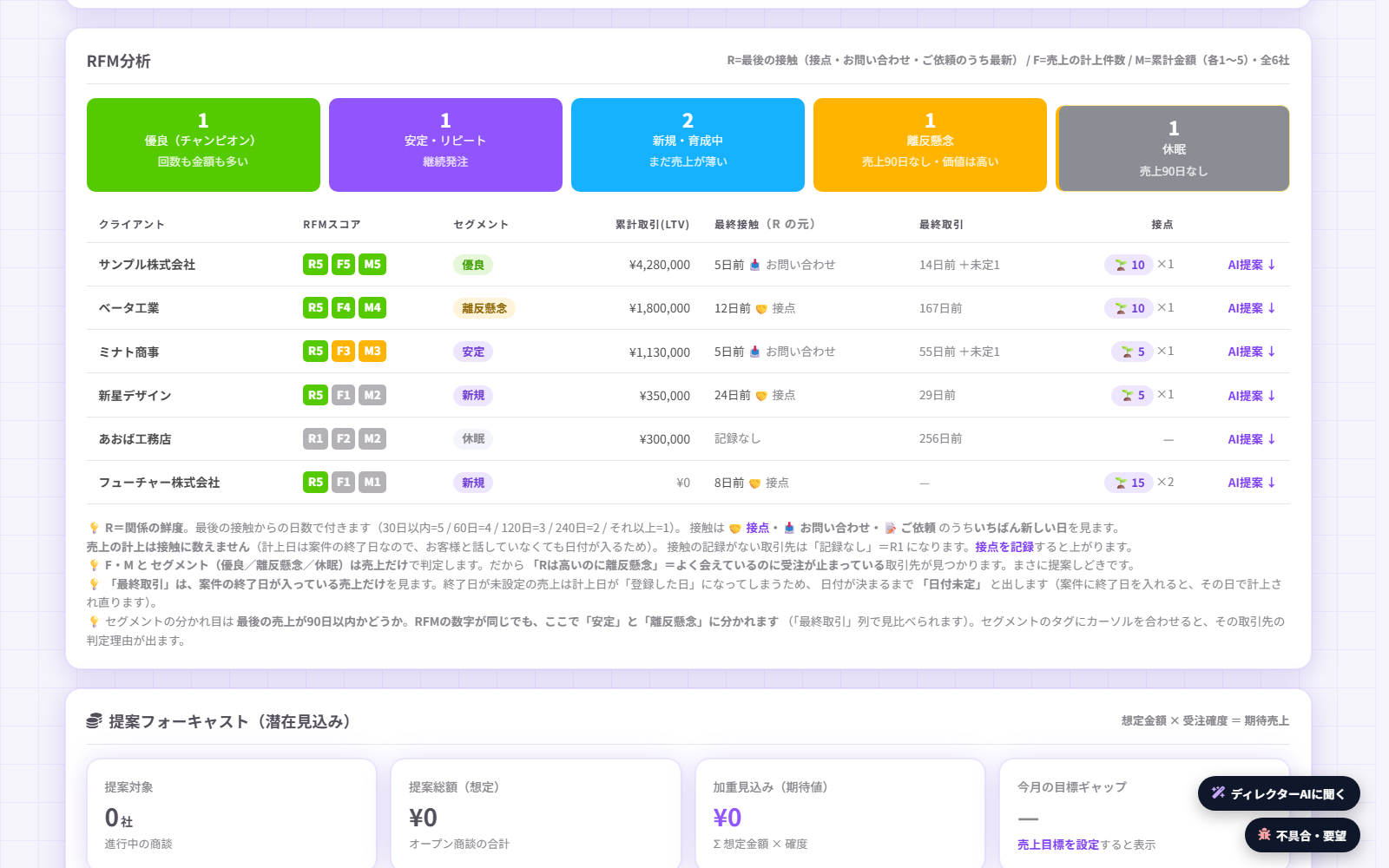Click the 累計取引(LTV) column header
Image resolution: width=1389 pixels, height=868 pixels.
tap(653, 224)
